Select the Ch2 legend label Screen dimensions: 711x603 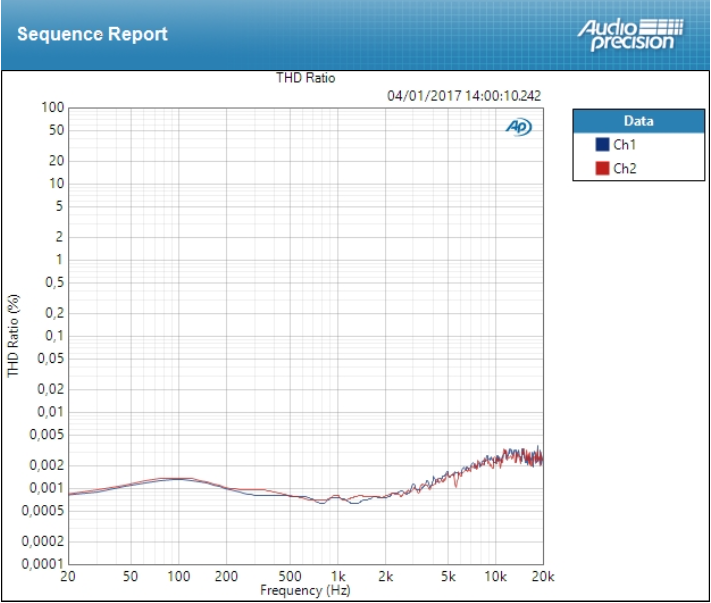pos(624,168)
